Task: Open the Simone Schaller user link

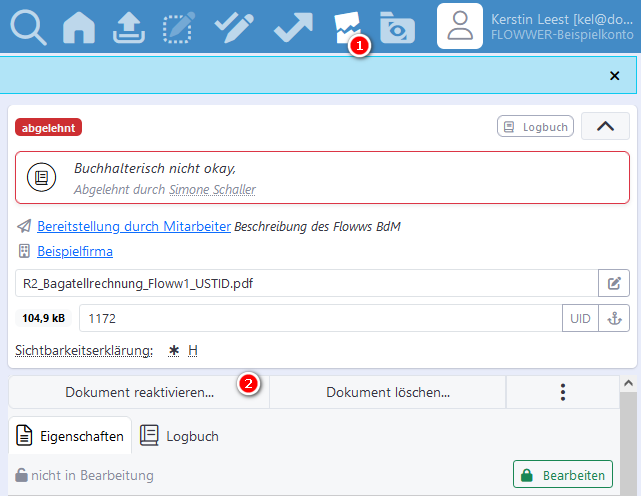Action: pos(211,189)
